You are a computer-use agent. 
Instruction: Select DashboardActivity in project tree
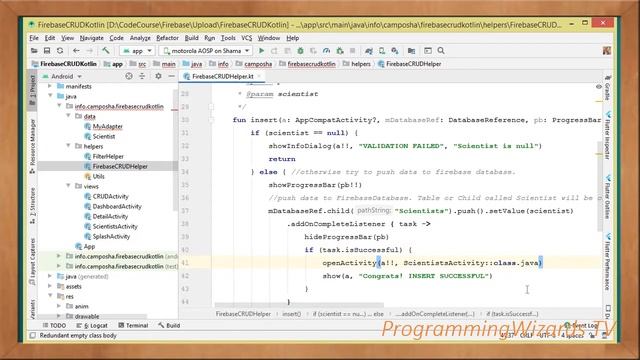click(x=117, y=206)
